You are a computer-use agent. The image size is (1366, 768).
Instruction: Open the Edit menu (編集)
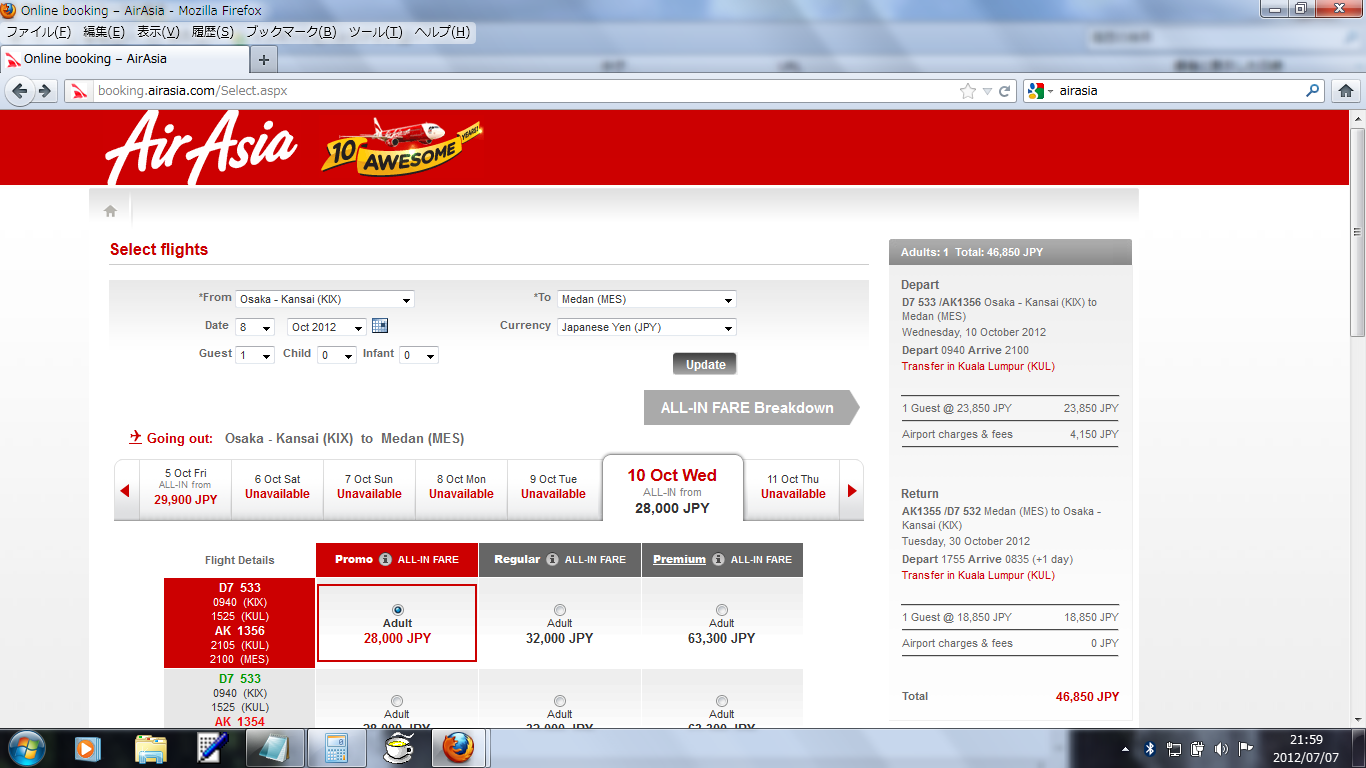104,32
